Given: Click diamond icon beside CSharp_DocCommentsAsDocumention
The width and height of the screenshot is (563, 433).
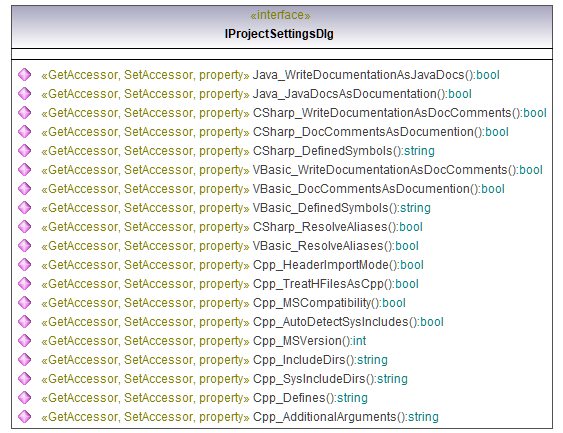Looking at the screenshot, I should coord(25,132).
